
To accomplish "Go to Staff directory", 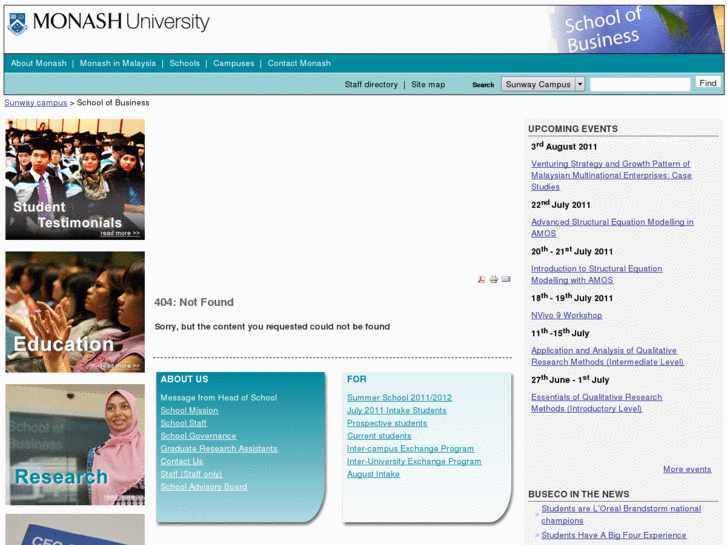I will [371, 84].
